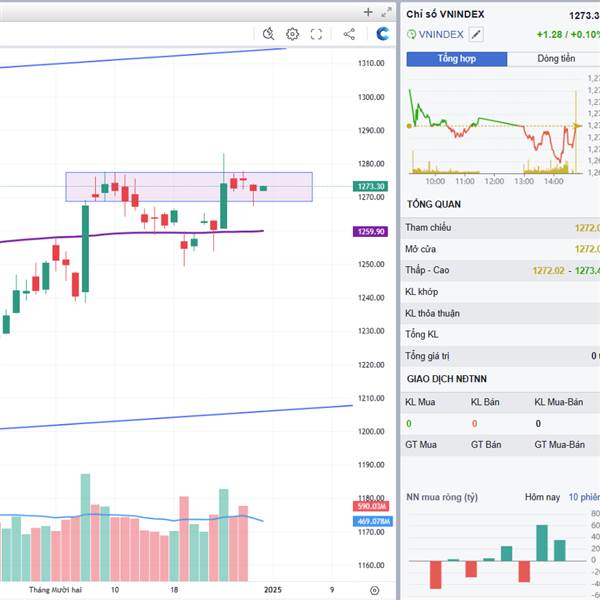This screenshot has width=600, height=600.
Task: Click the KL Bán column header
Action: pyautogui.click(x=485, y=402)
